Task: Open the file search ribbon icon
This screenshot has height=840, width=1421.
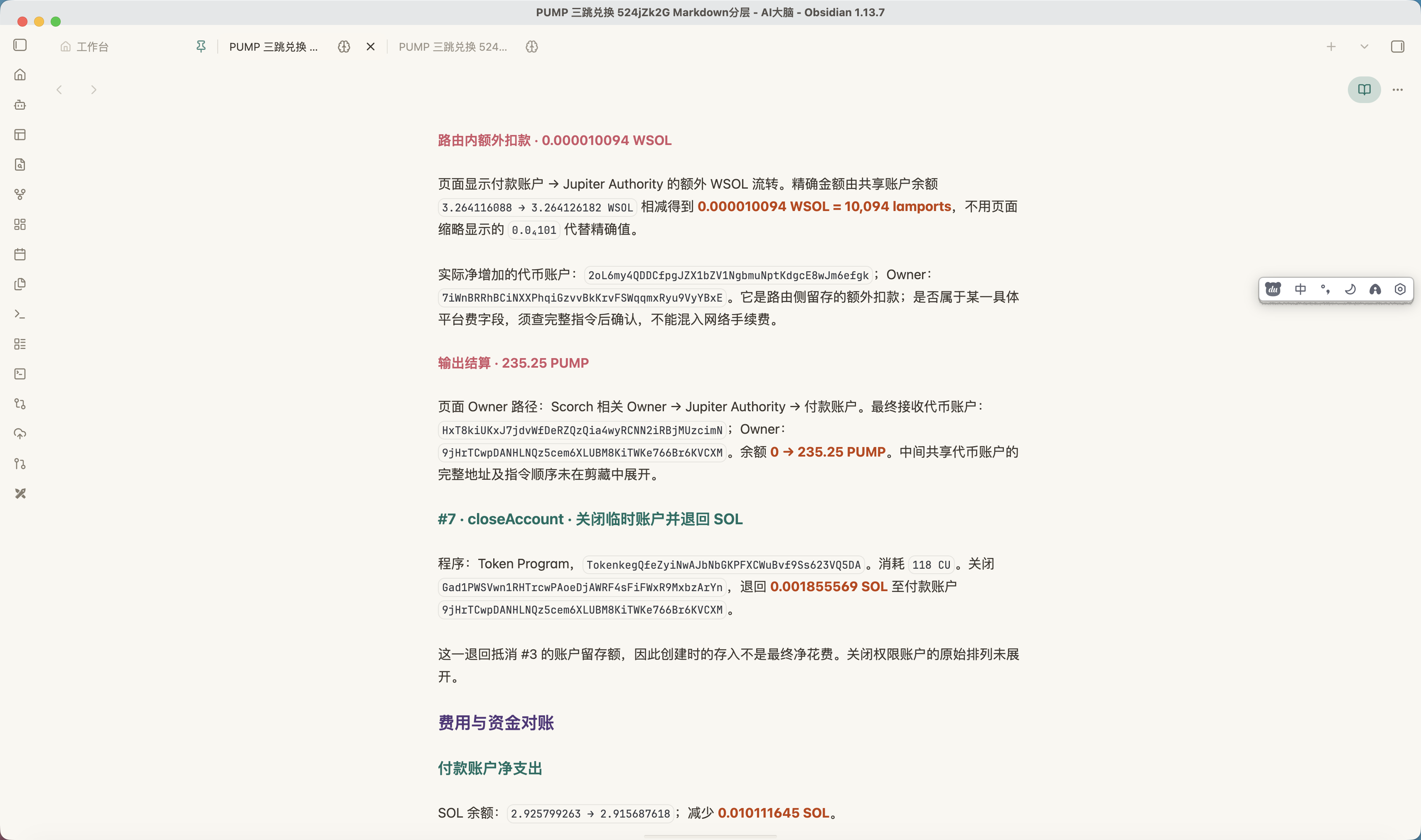Action: [20, 165]
